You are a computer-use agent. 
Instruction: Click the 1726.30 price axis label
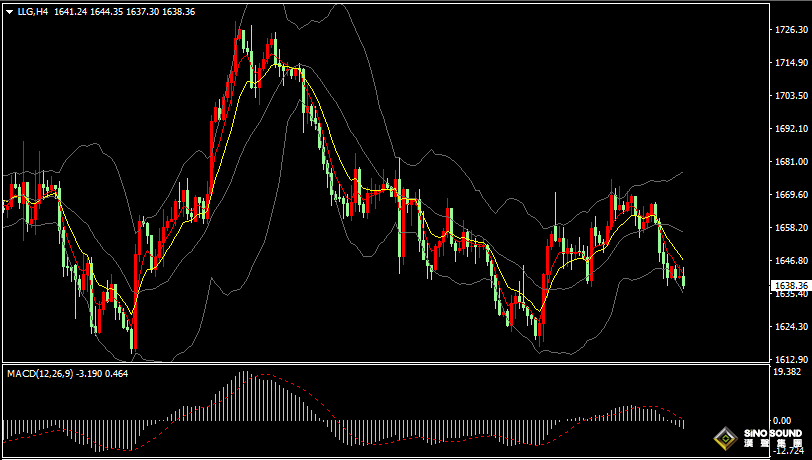pyautogui.click(x=791, y=30)
